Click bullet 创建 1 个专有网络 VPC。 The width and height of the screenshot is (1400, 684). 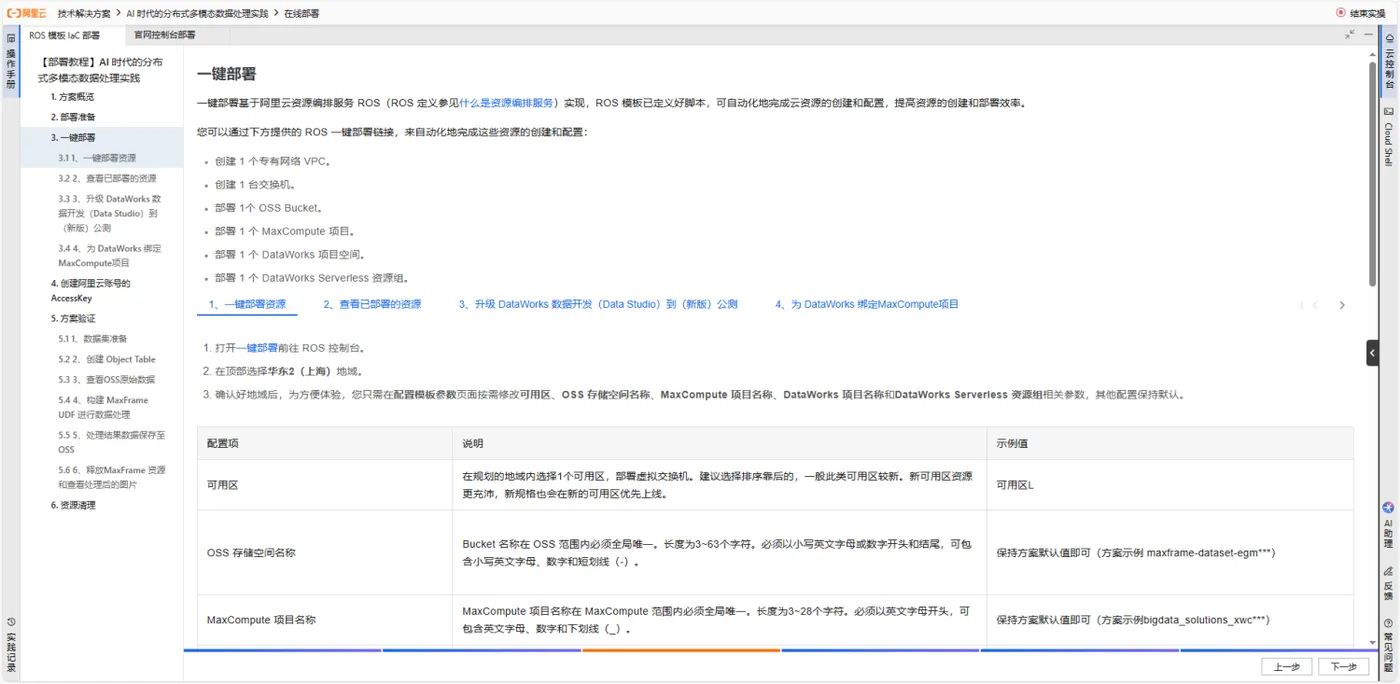click(x=272, y=161)
